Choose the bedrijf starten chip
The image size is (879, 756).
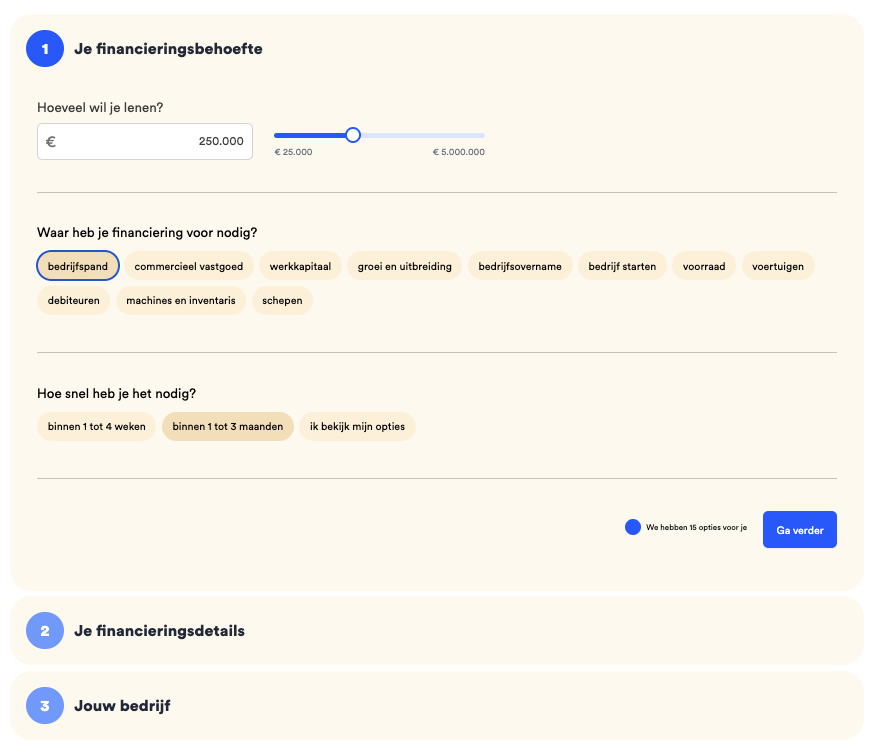[622, 266]
